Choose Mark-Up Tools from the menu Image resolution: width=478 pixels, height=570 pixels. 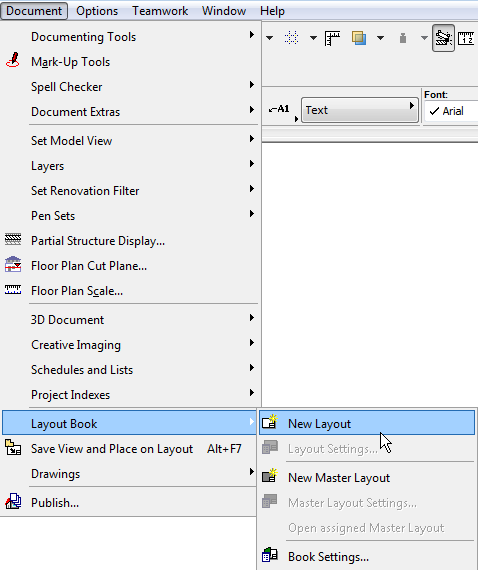click(130, 62)
